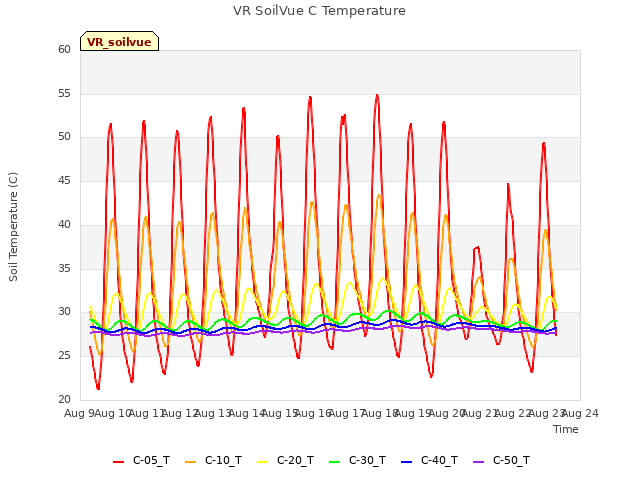Click the 40 y-axis tick label

click(64, 224)
